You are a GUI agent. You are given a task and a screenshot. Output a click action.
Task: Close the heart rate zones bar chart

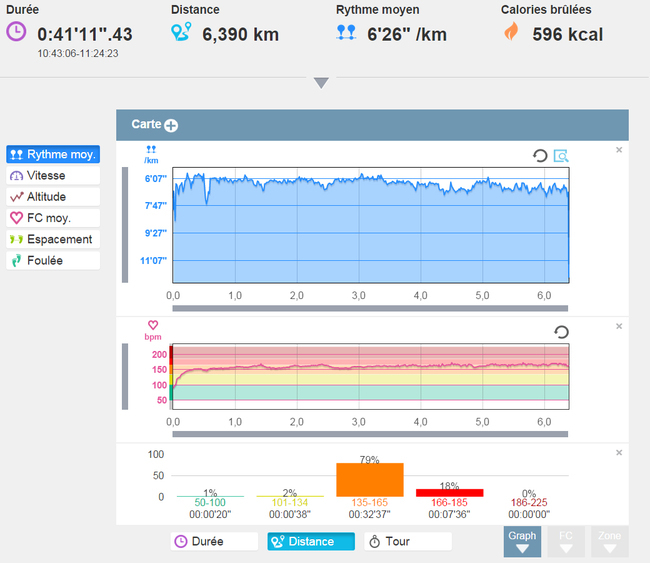pos(619,453)
